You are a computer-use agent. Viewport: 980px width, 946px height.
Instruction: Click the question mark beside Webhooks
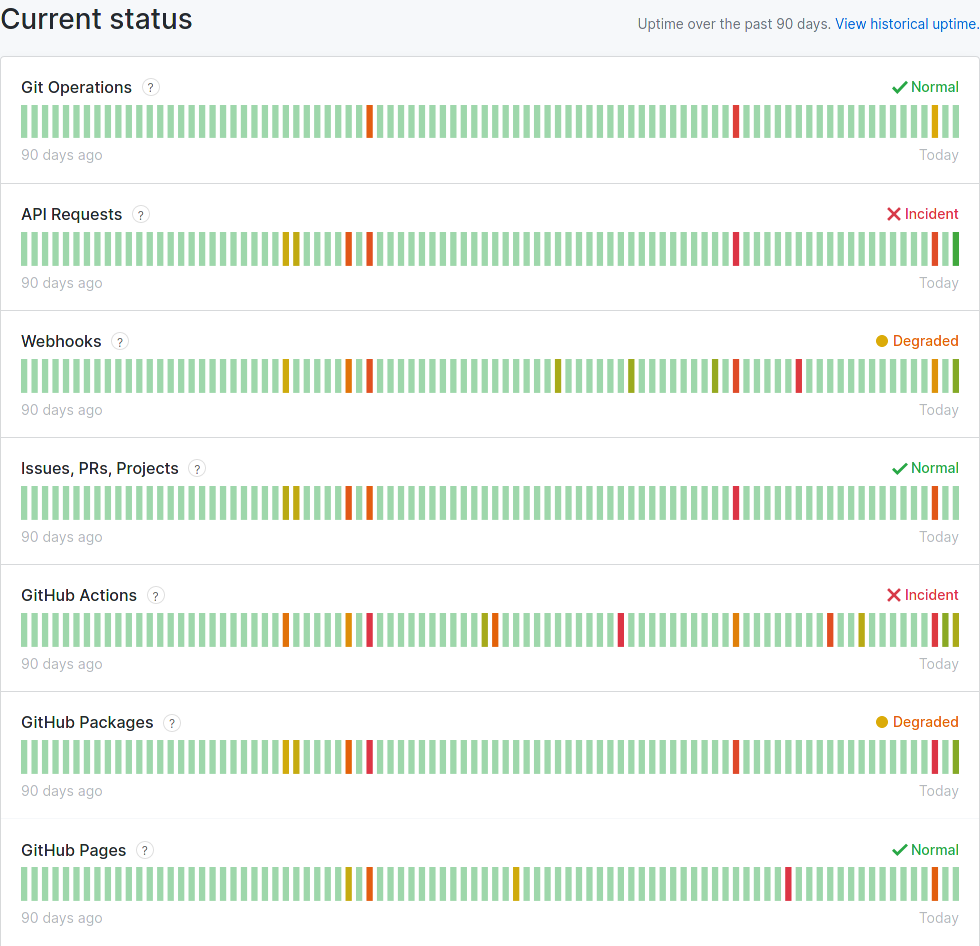[120, 341]
